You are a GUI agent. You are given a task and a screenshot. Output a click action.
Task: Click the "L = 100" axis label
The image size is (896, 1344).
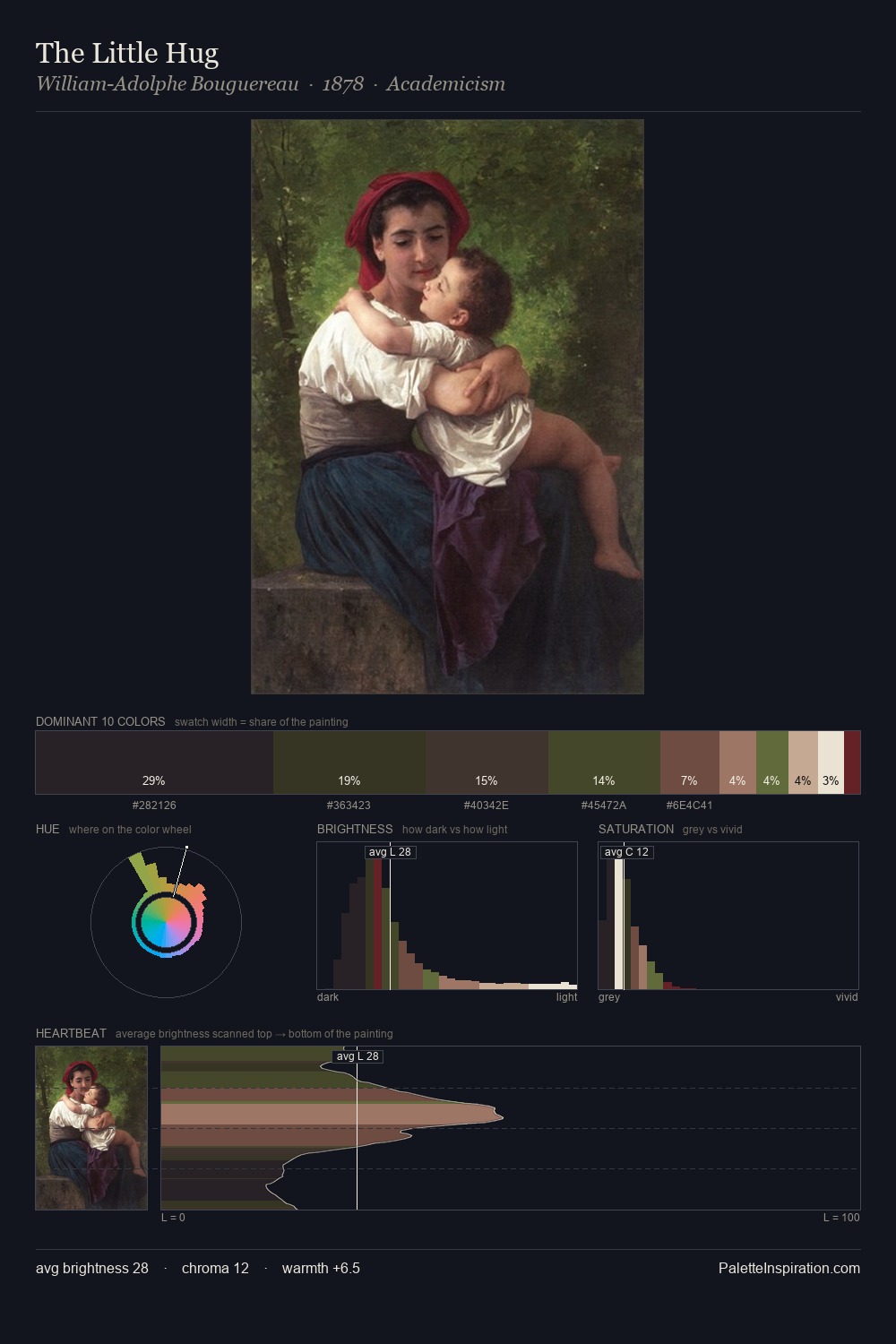[841, 1218]
